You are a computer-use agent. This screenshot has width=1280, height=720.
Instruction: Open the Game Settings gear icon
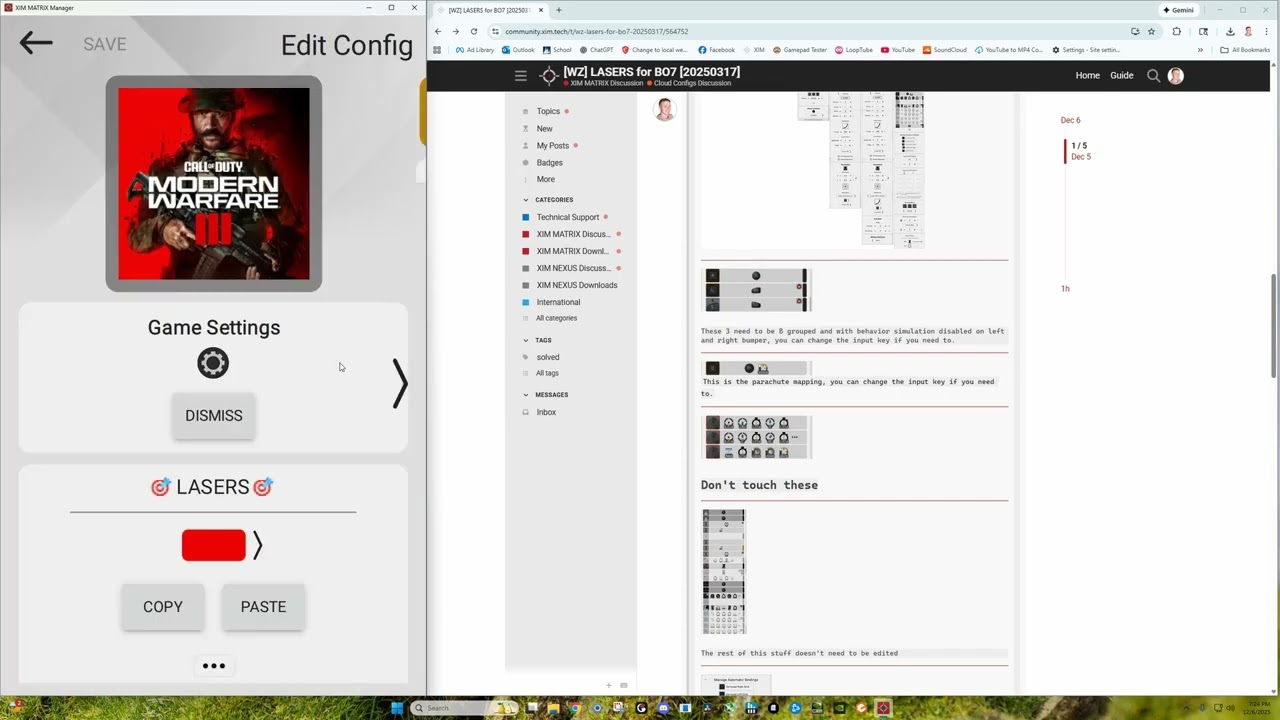(213, 363)
